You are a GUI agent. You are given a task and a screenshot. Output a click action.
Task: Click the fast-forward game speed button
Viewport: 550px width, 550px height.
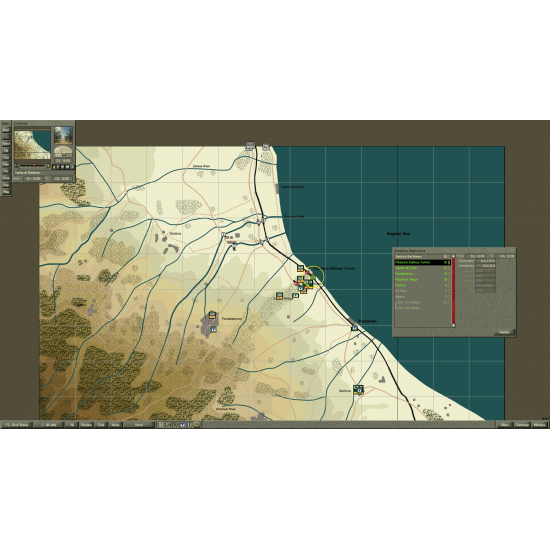point(62,167)
